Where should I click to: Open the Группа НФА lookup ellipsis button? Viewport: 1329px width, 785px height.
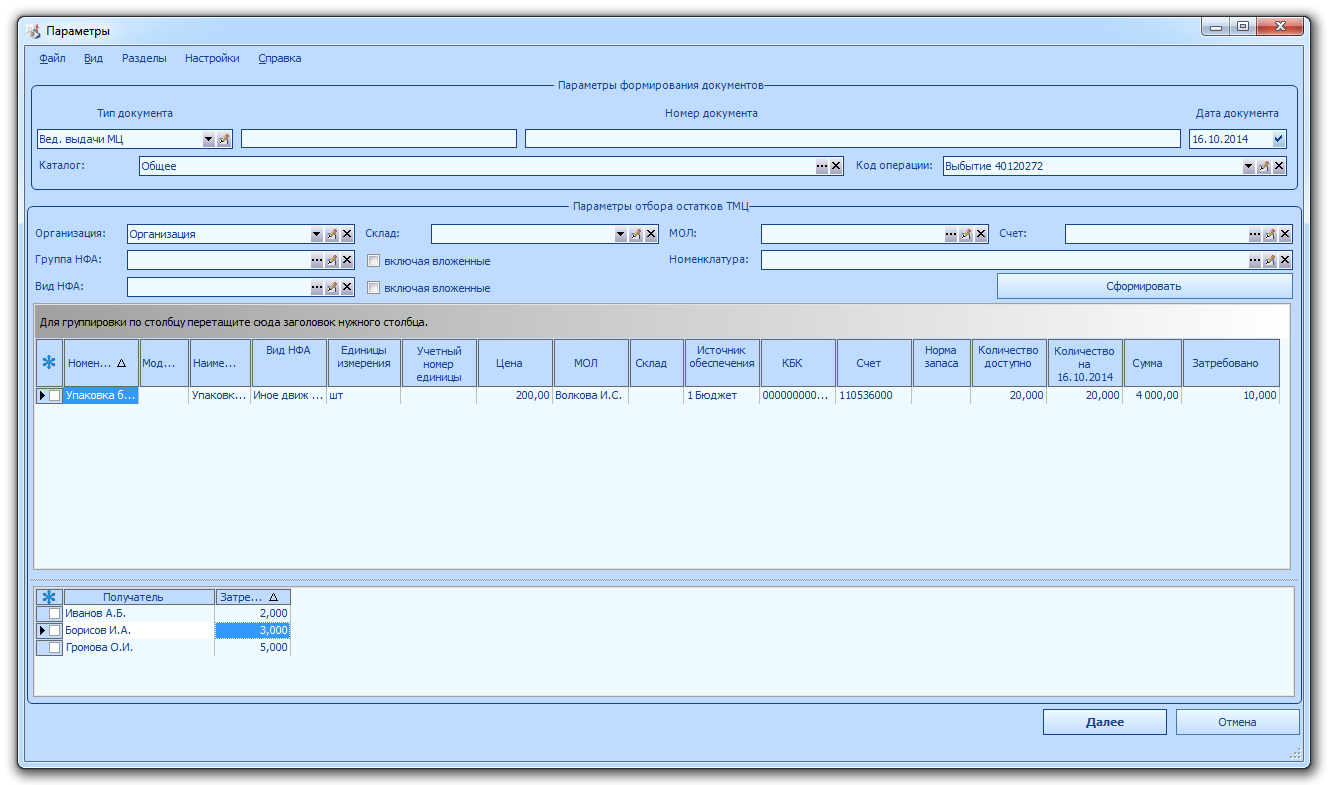317,260
